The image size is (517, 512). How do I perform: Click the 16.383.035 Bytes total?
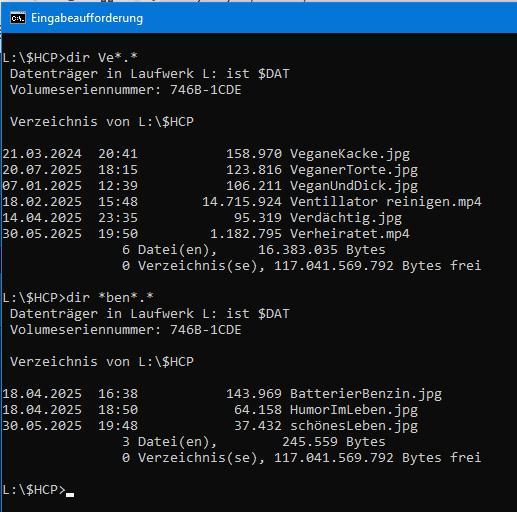click(x=322, y=250)
